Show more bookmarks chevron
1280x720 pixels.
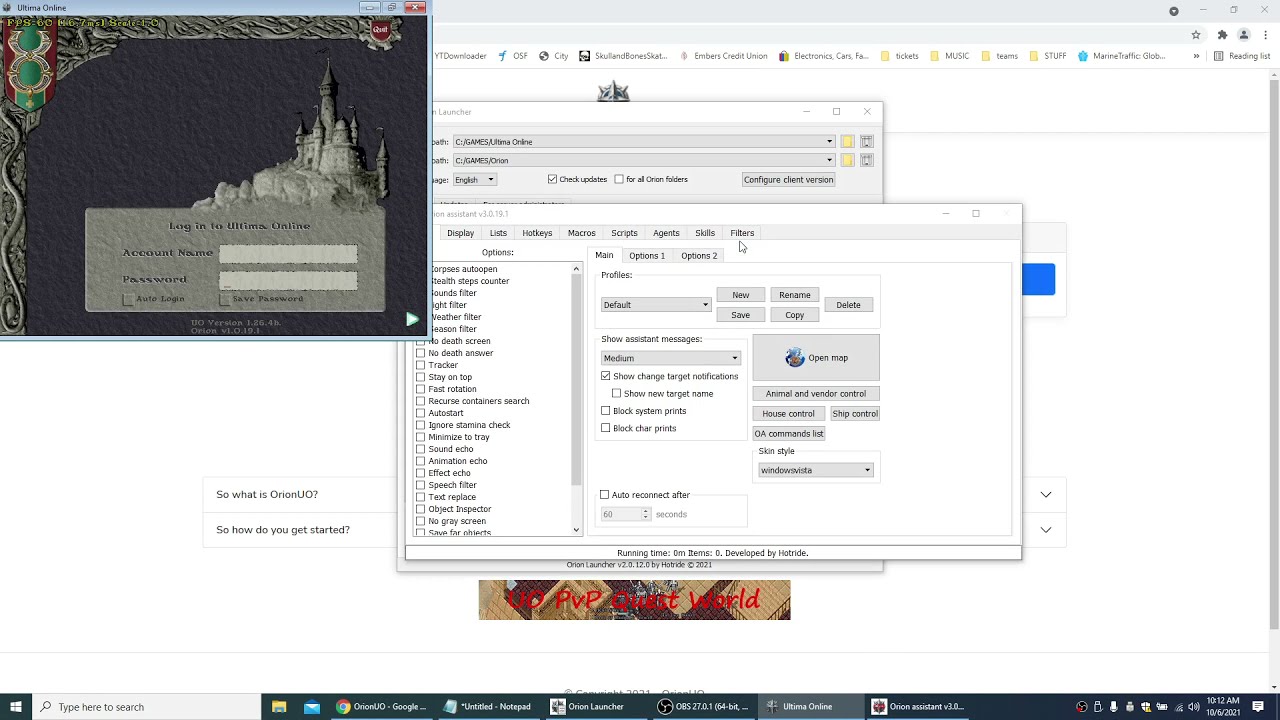[x=1196, y=56]
